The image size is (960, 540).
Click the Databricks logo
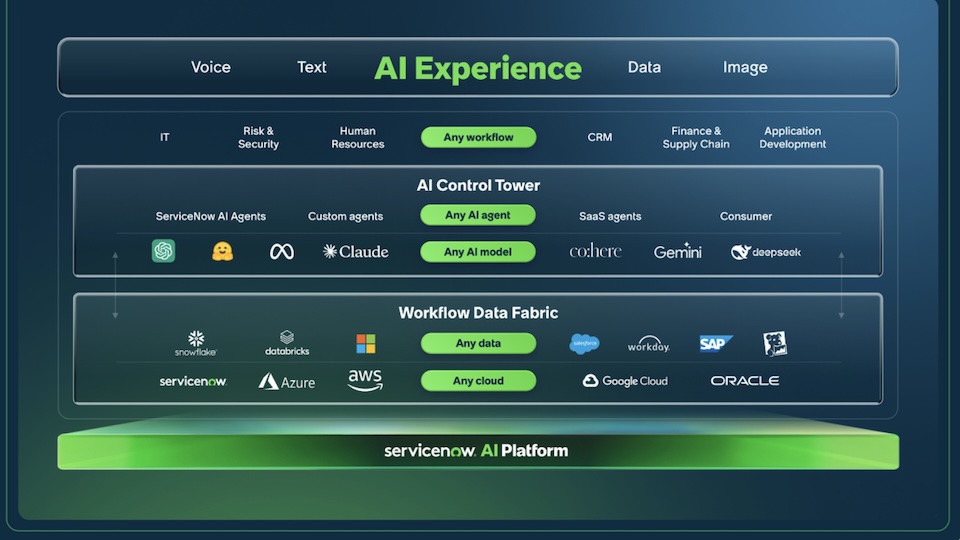[x=287, y=343]
